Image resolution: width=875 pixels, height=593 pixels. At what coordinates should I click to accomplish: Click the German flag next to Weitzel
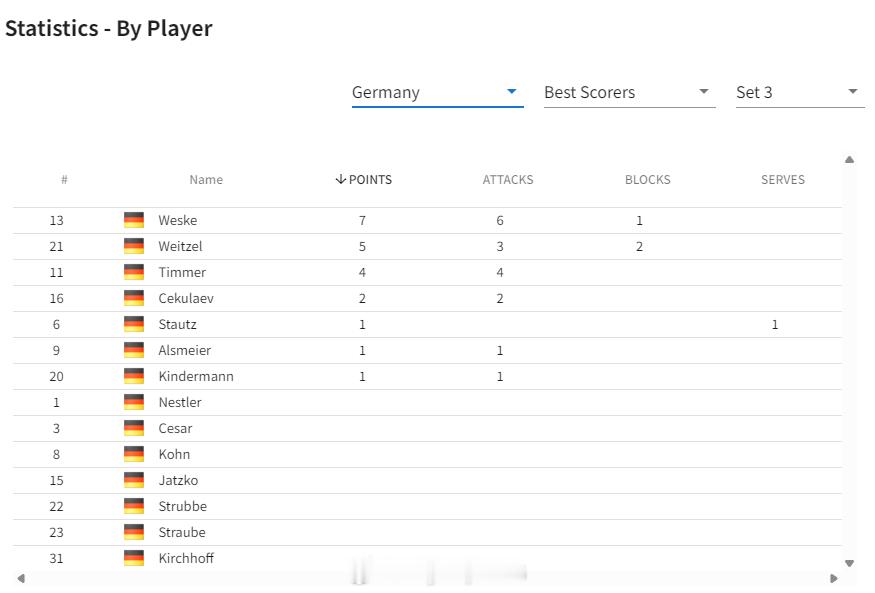134,246
